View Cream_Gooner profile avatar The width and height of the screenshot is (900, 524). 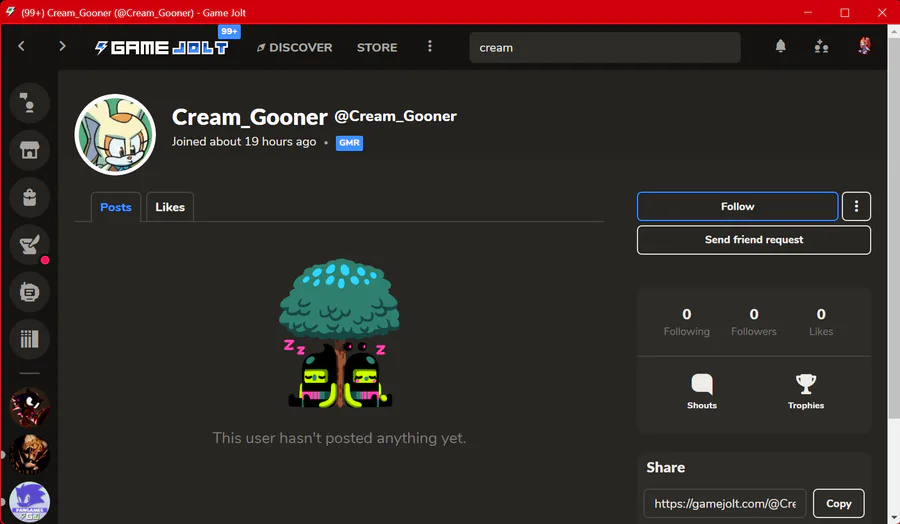coord(115,135)
